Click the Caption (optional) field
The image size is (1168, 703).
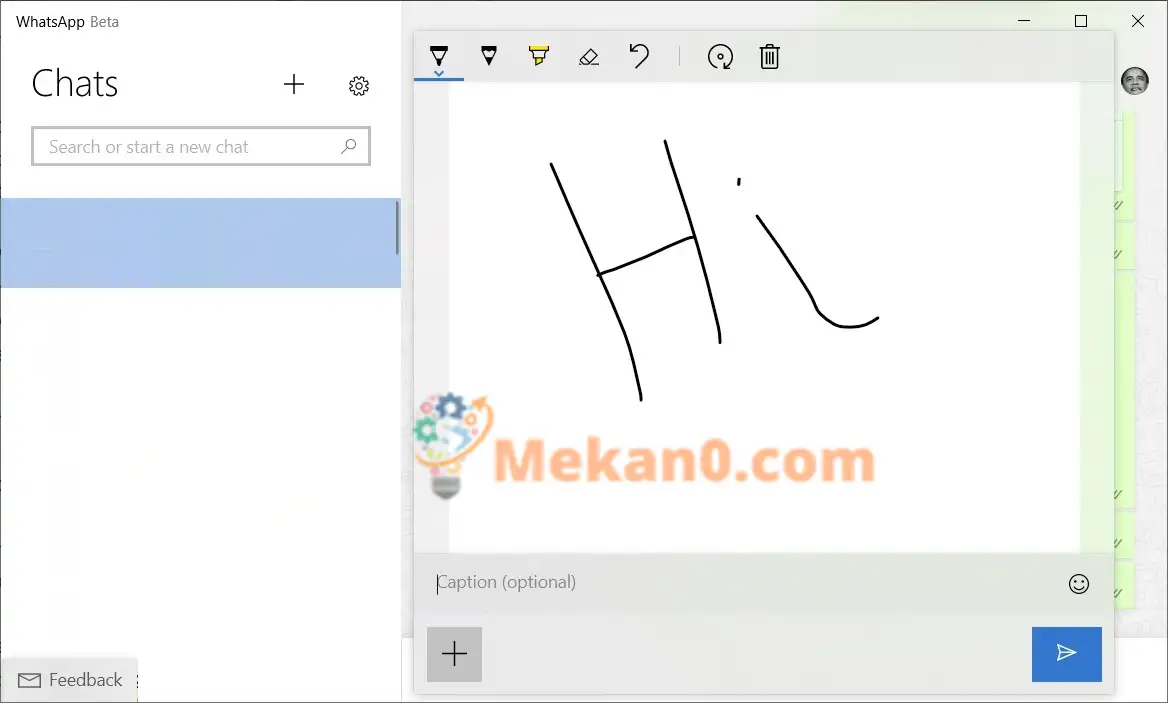pos(745,582)
